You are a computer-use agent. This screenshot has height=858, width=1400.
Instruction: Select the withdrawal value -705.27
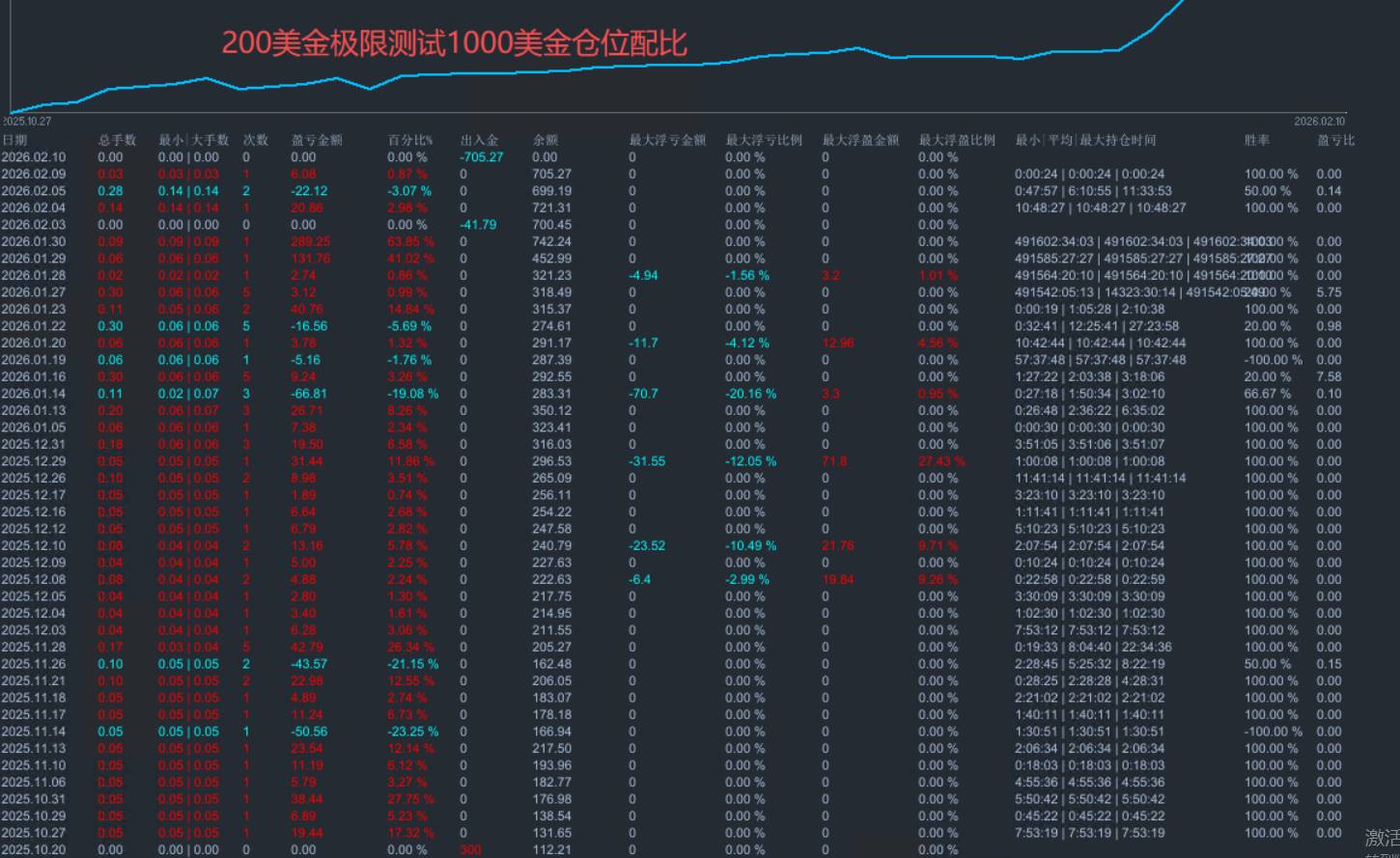click(482, 157)
